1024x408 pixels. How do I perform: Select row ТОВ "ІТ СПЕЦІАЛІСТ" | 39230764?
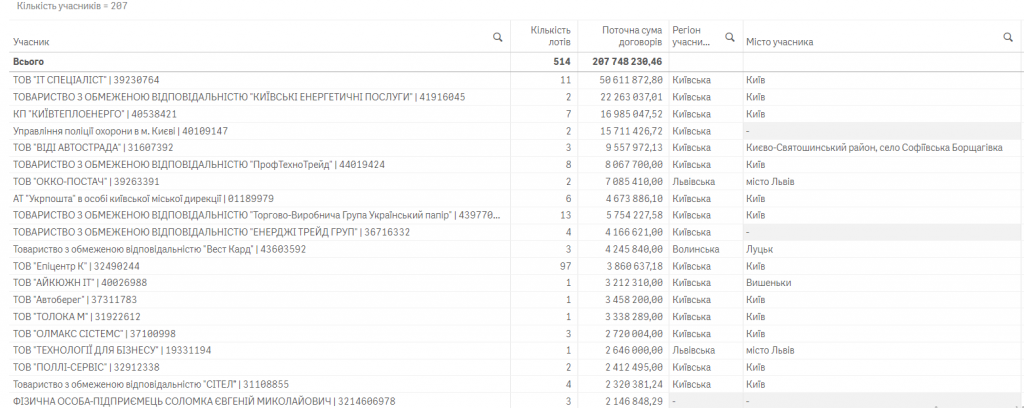[86, 80]
